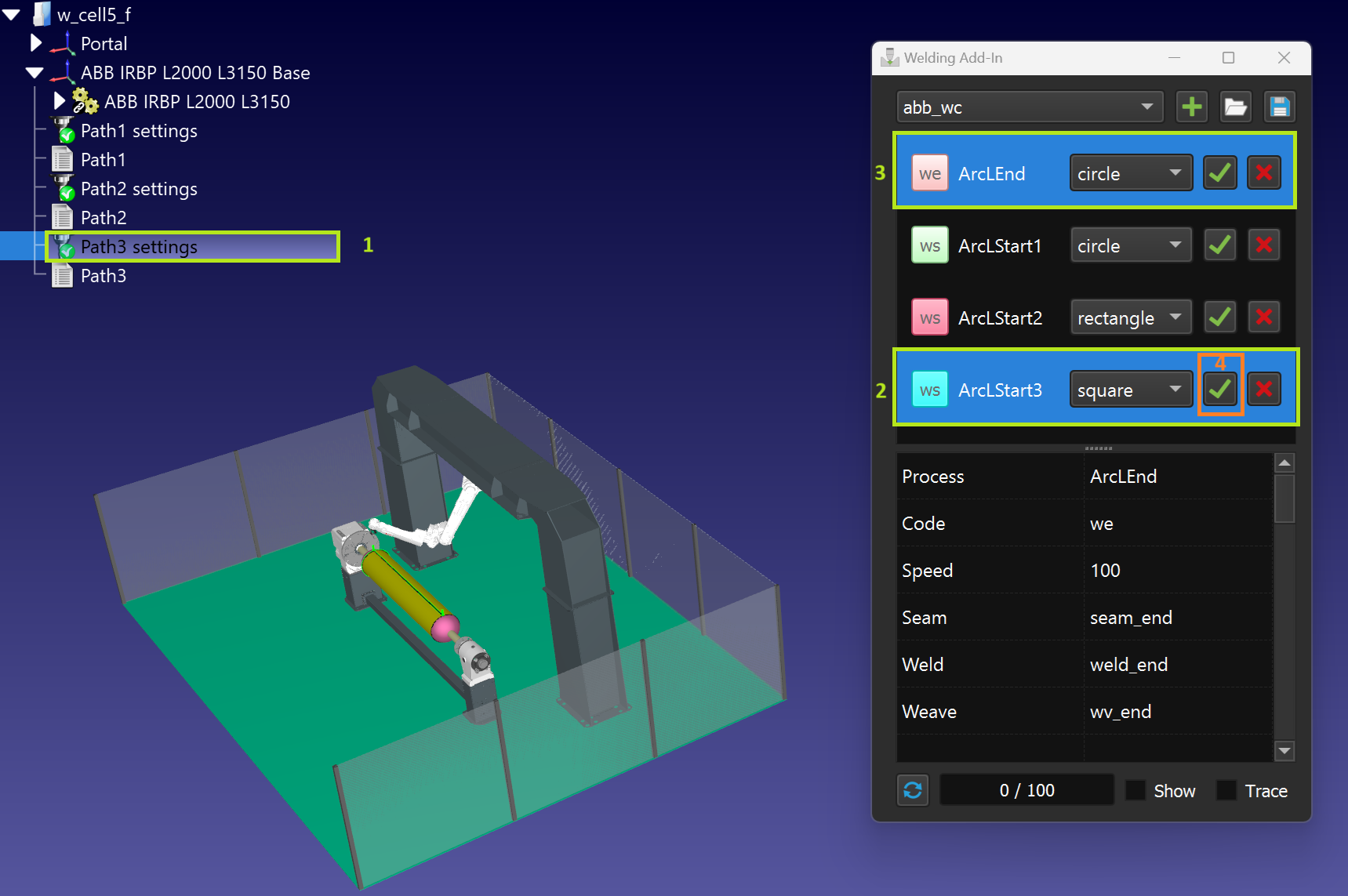This screenshot has width=1348, height=896.
Task: Apply ArcLStart3 with green checkmark
Action: [x=1219, y=390]
